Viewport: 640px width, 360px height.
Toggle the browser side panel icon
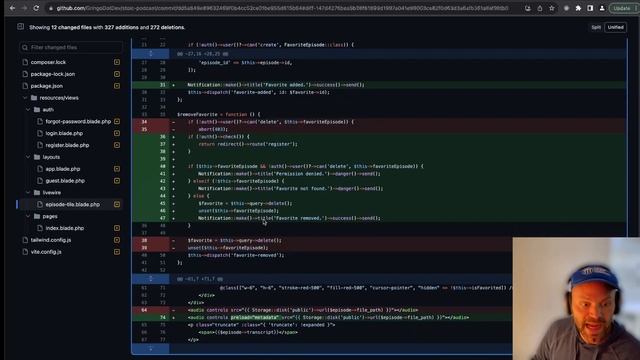(590, 8)
